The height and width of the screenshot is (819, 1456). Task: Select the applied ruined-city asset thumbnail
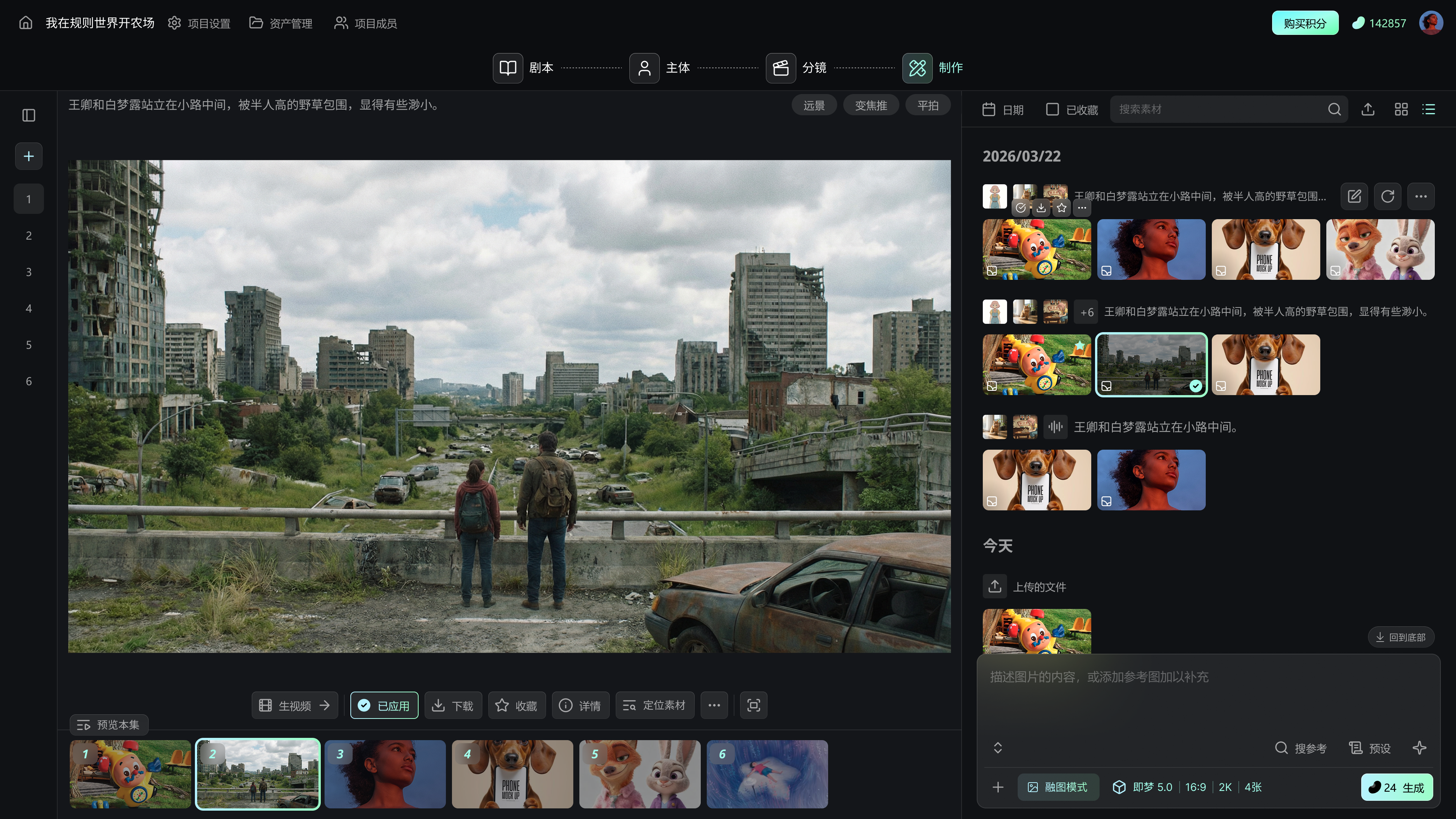1152,364
